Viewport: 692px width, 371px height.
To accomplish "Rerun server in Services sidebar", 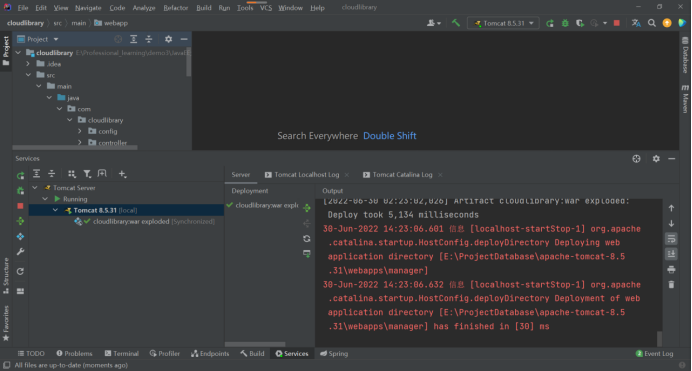I will pos(20,176).
